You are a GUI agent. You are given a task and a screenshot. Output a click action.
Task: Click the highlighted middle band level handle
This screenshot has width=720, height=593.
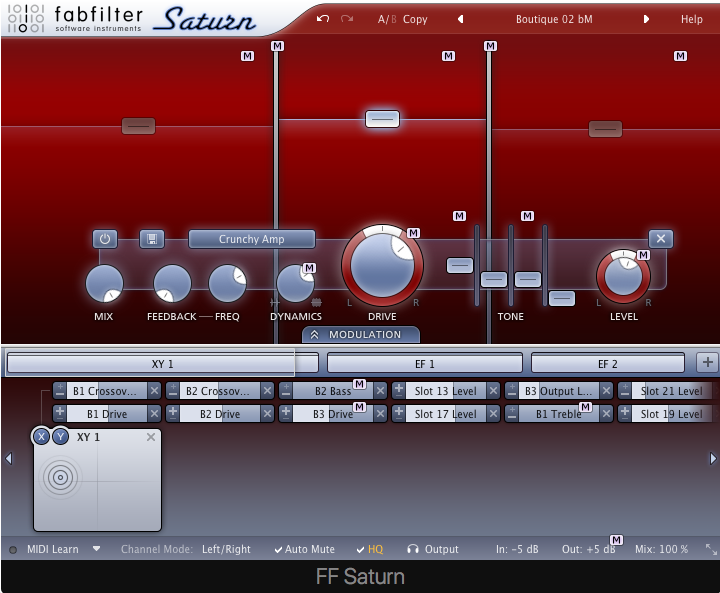point(382,119)
